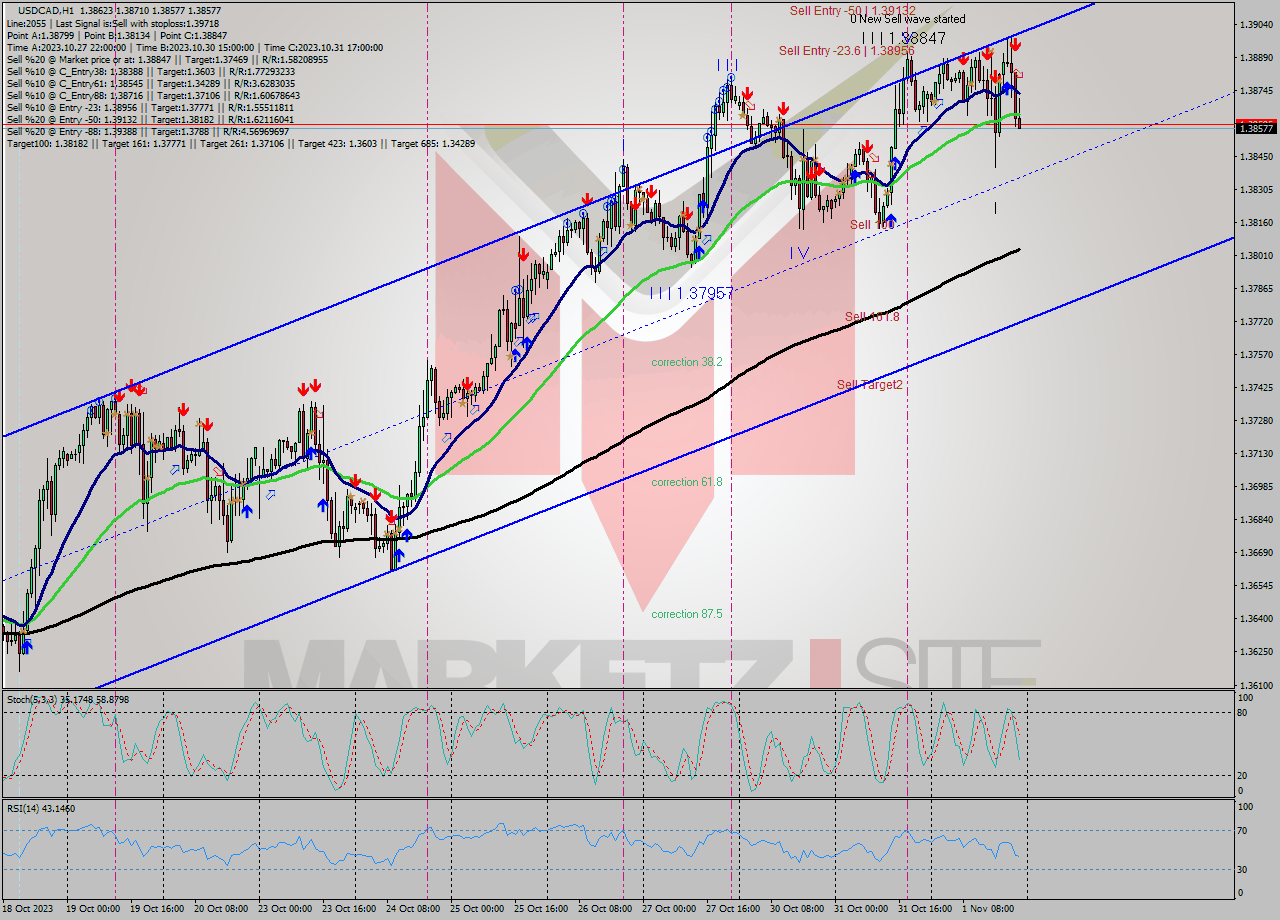Click the '25 Oct 16:00' time label
Screen dimensions: 1280x920
pos(541,909)
